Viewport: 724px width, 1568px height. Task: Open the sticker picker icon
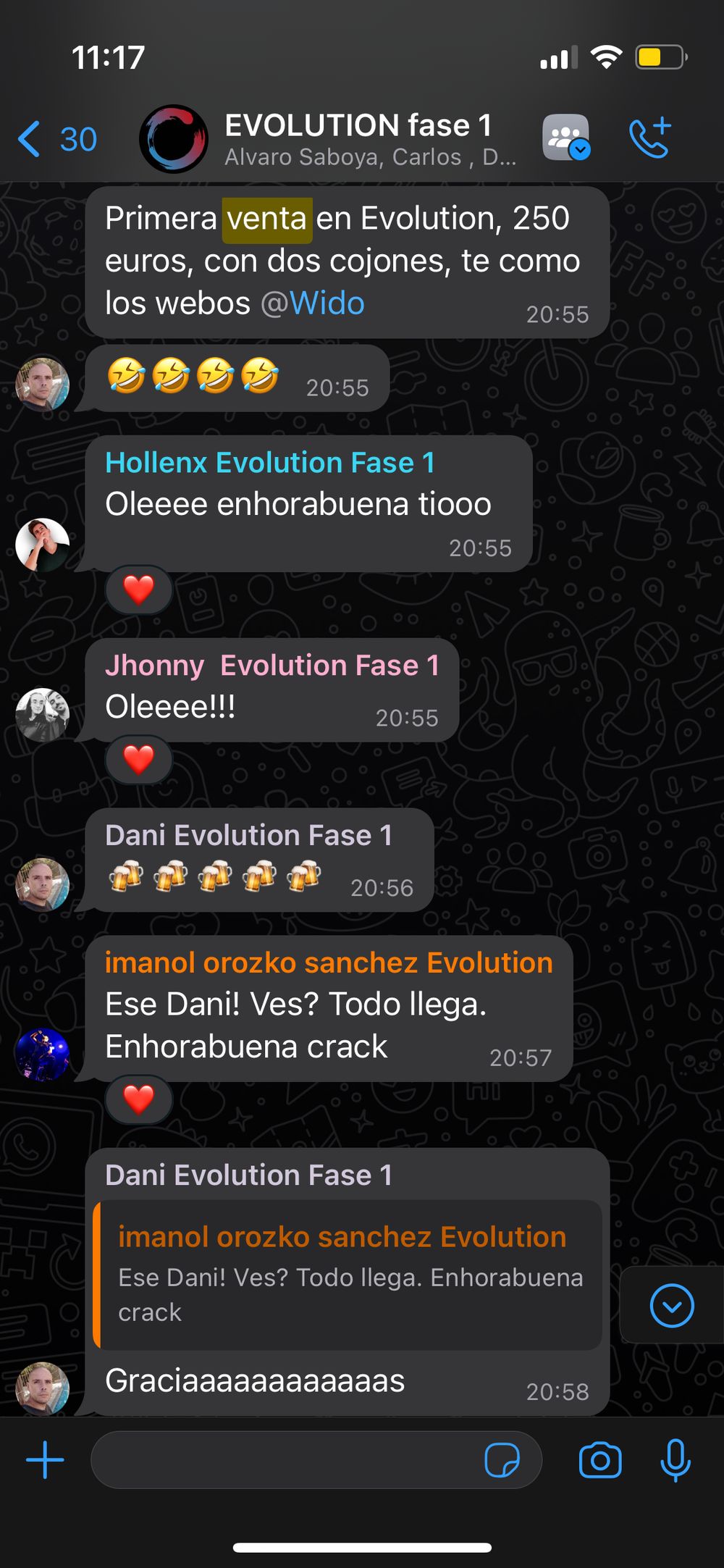point(502,1459)
